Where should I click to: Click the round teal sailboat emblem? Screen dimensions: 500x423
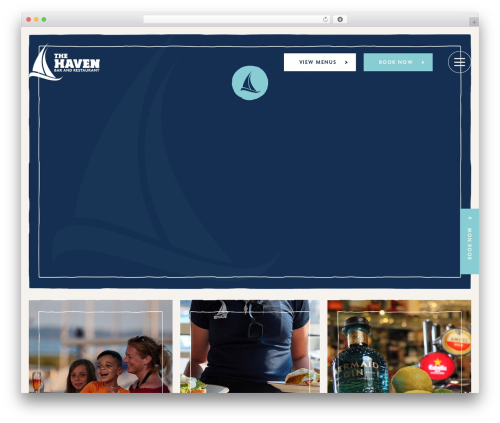(x=250, y=83)
